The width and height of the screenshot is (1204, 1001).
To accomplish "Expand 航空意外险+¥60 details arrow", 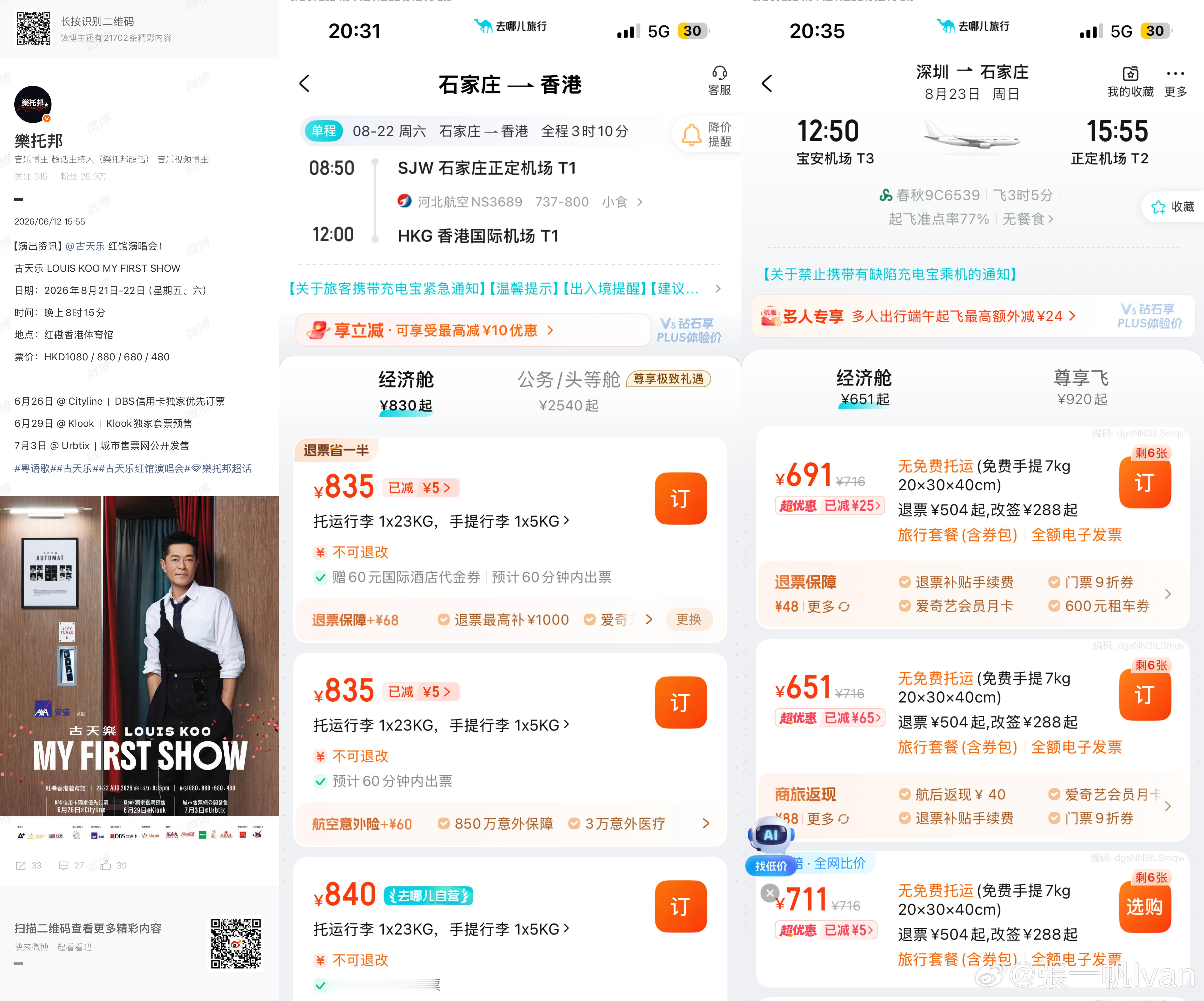I will coord(706,823).
